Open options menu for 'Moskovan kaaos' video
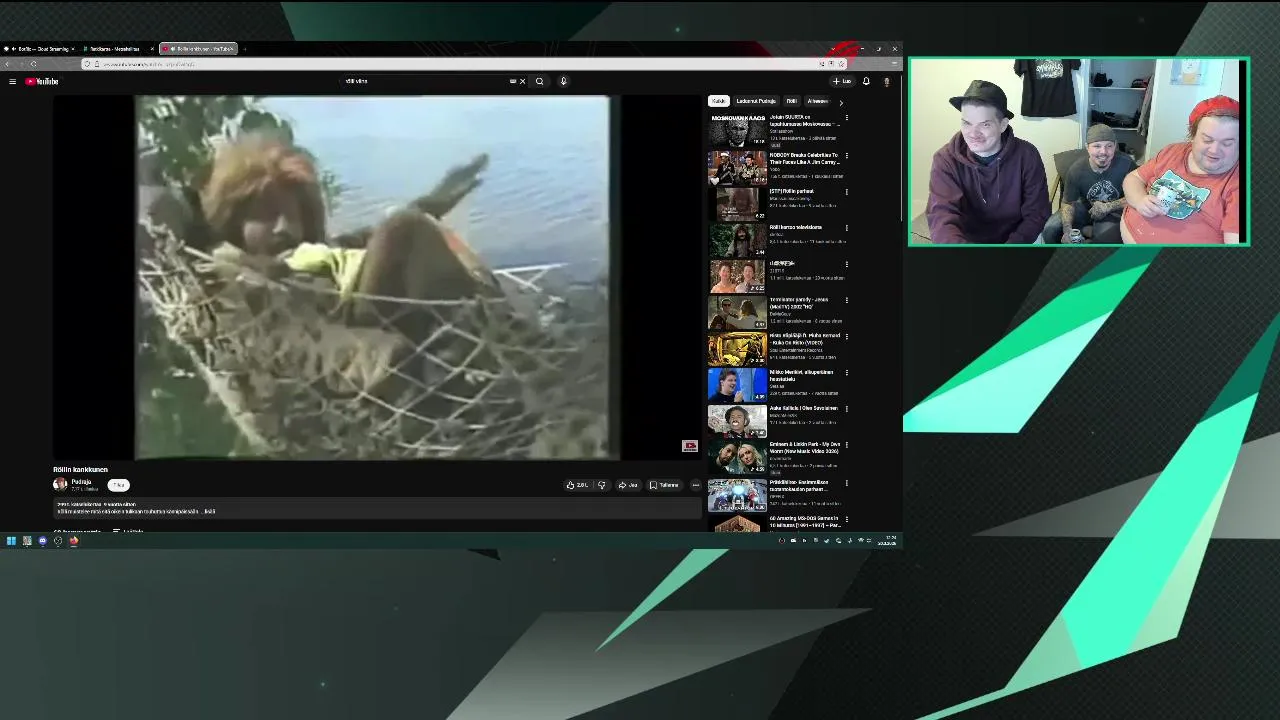This screenshot has height=720, width=1280. tap(847, 118)
